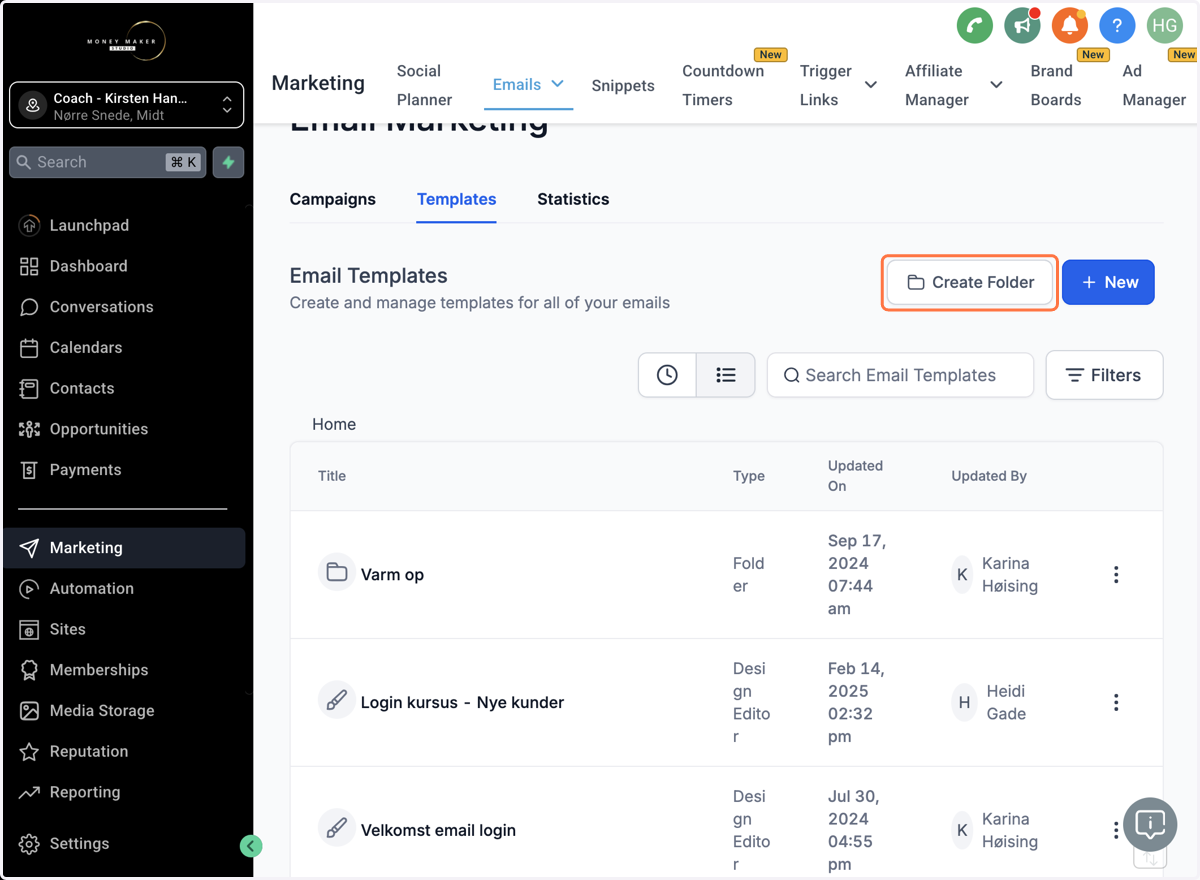Viewport: 1200px width, 880px height.
Task: Open Login kursus - Nye kunder template
Action: point(462,703)
